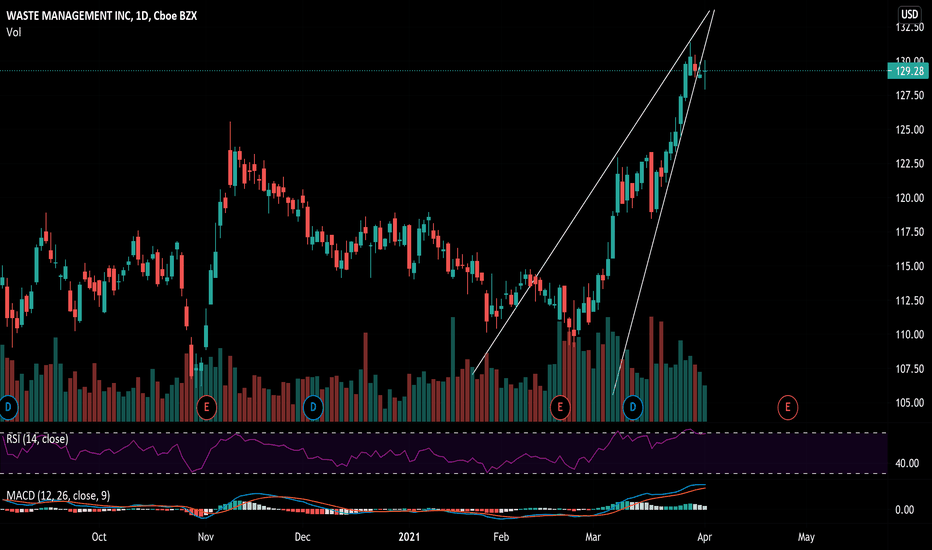Click the 105.00 price scale label
932x550 pixels.
(909, 403)
